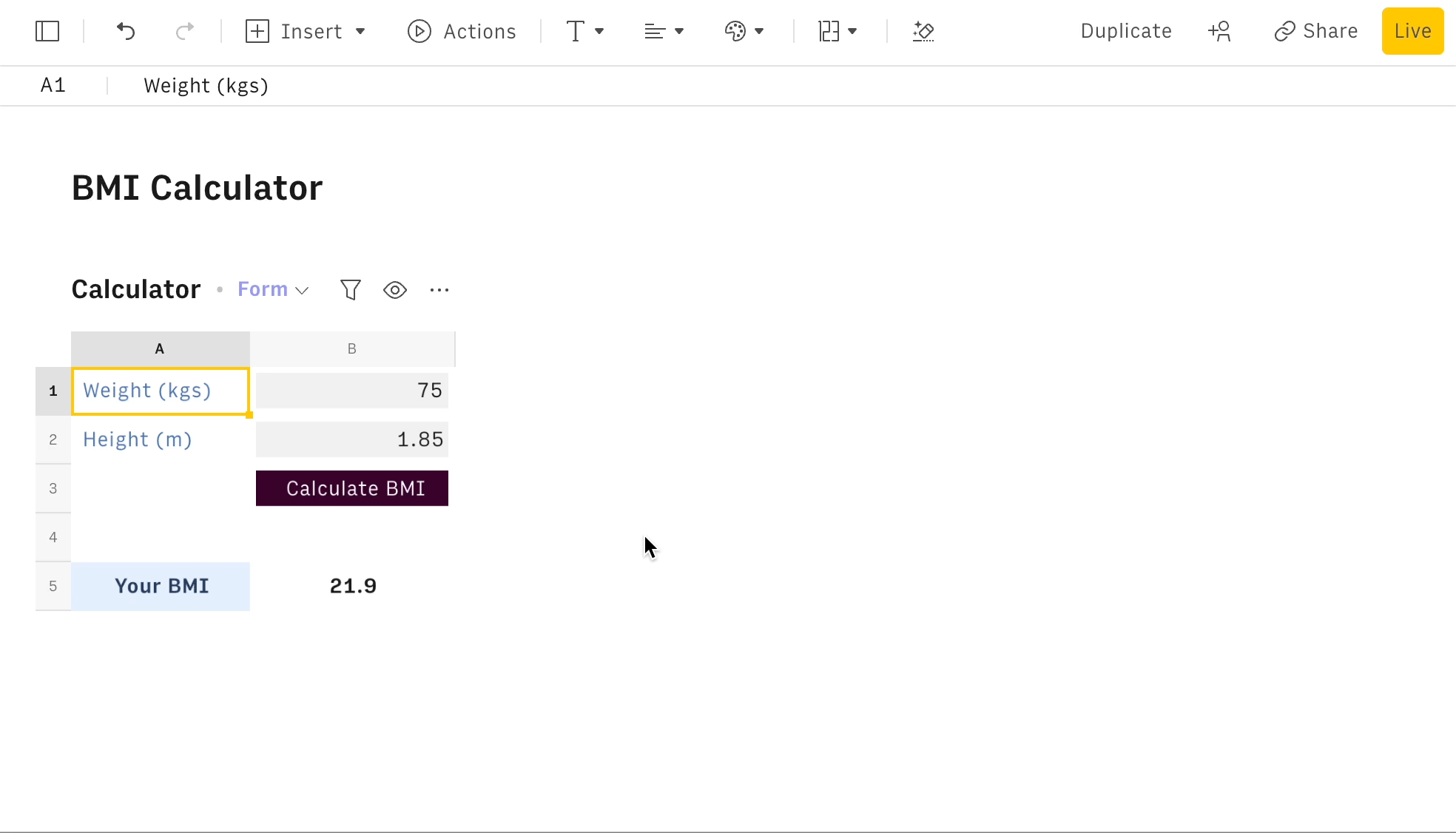Image resolution: width=1456 pixels, height=833 pixels.
Task: Open the table filter funnel icon
Action: 351,290
